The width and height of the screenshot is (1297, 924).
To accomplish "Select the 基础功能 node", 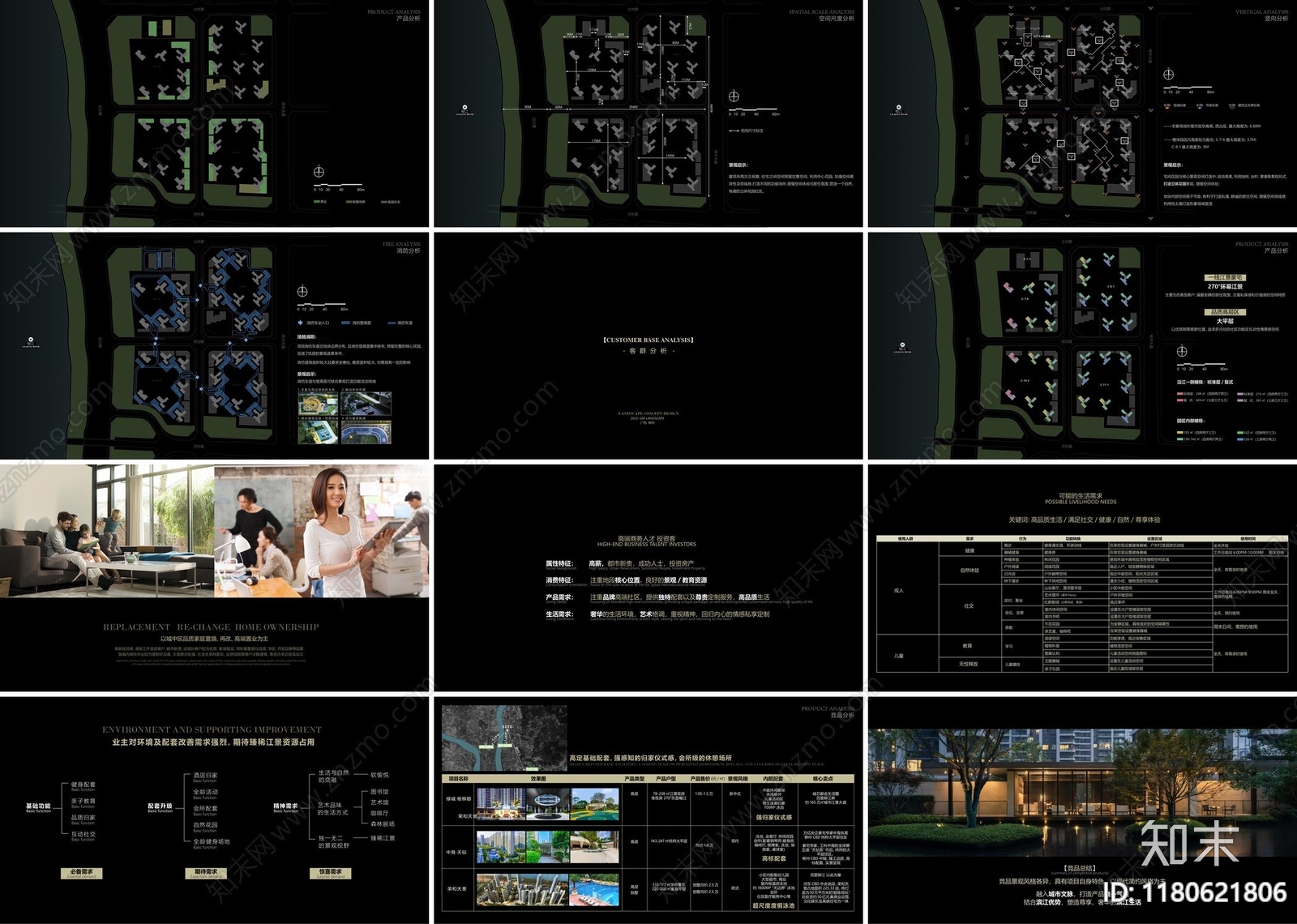I will click(38, 807).
